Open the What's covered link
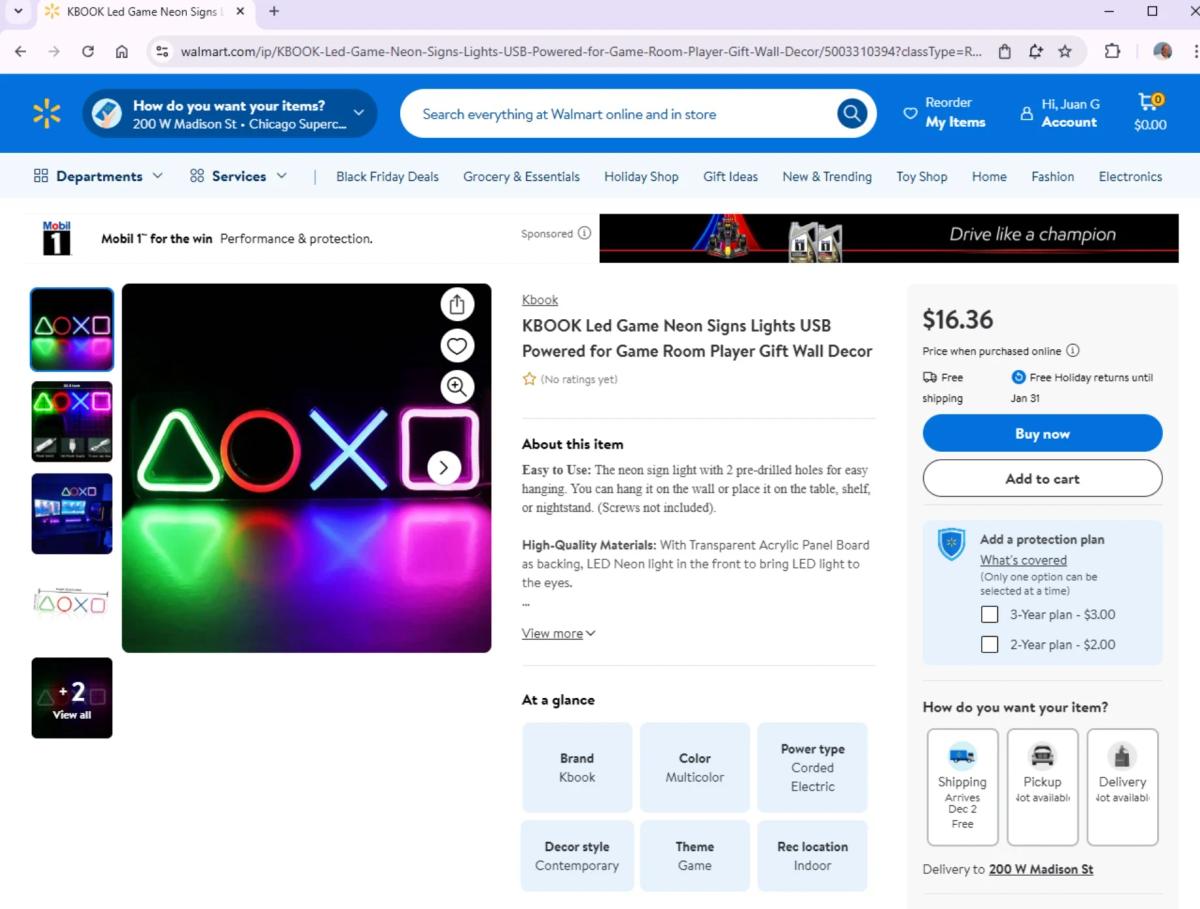 coord(1022,560)
